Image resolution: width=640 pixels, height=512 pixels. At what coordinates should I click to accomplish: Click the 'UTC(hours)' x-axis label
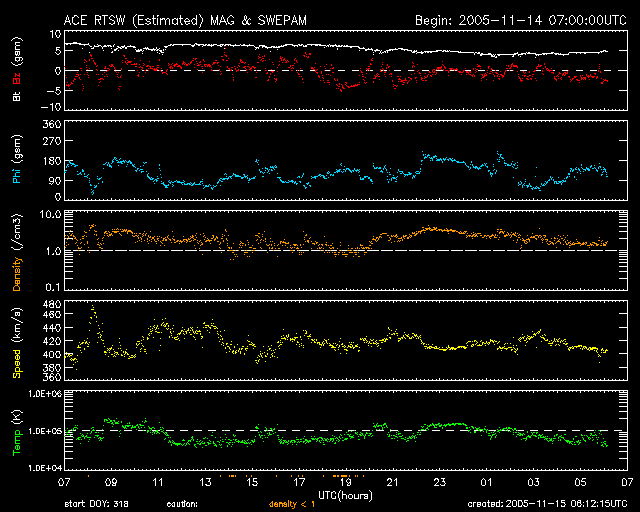pos(345,496)
